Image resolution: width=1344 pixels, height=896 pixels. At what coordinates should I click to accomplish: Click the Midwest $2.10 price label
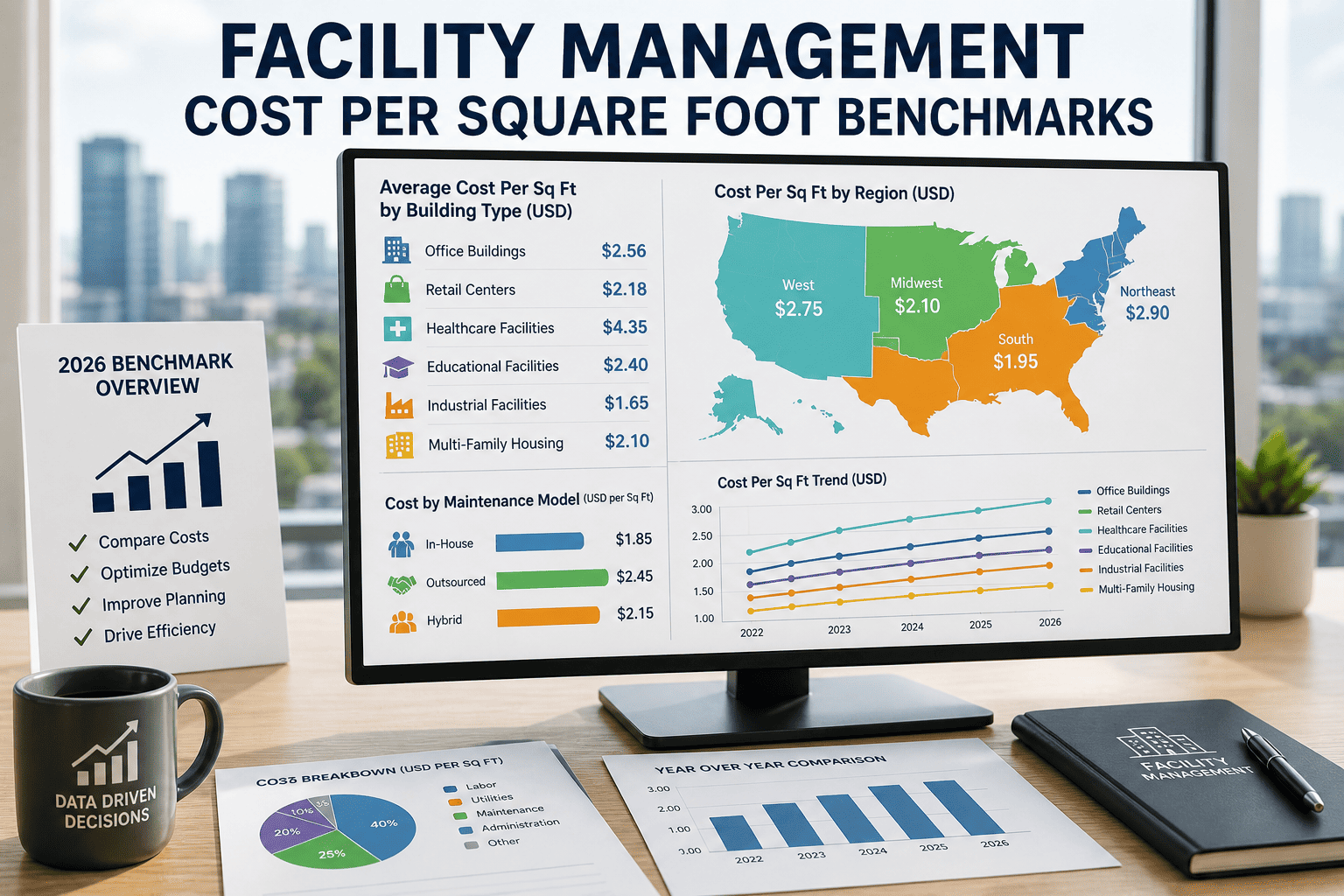(917, 306)
